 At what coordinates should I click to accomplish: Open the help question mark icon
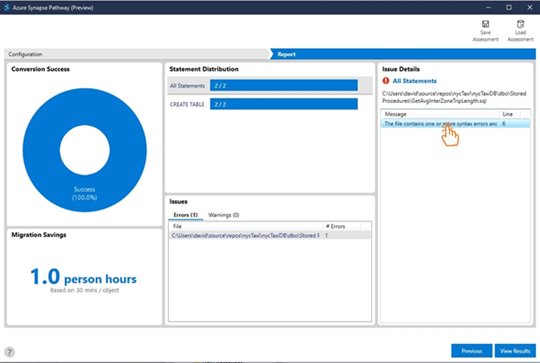click(x=10, y=352)
